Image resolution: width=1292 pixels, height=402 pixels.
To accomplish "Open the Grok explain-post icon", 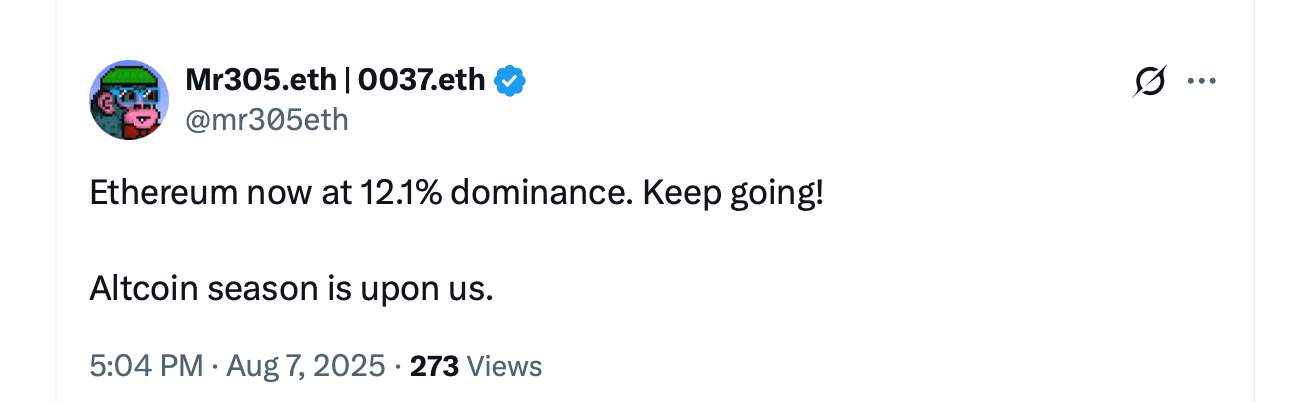I will [x=1150, y=81].
